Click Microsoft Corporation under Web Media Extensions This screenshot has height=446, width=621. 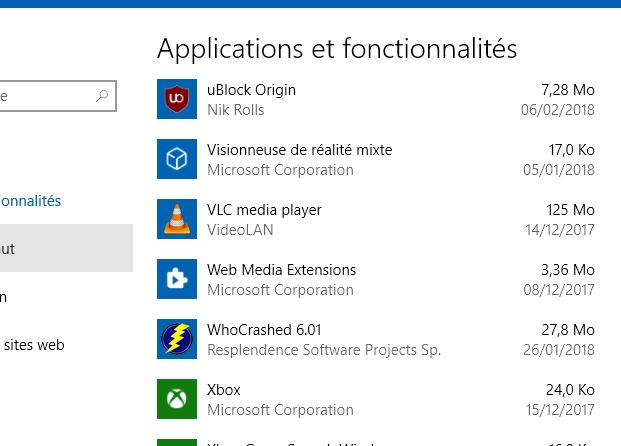pyautogui.click(x=280, y=290)
